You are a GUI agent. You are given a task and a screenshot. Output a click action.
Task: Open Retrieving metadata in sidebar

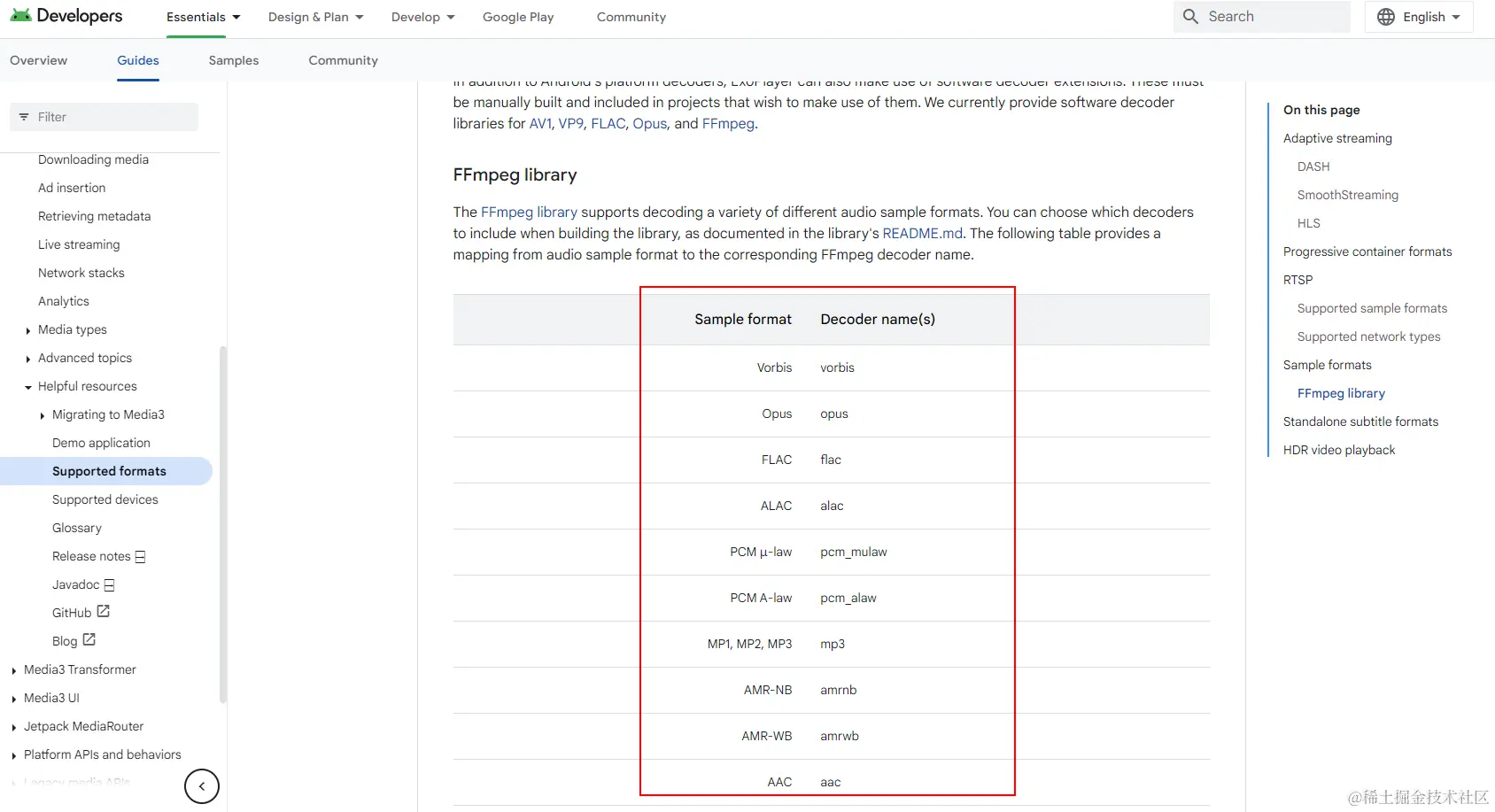point(95,216)
